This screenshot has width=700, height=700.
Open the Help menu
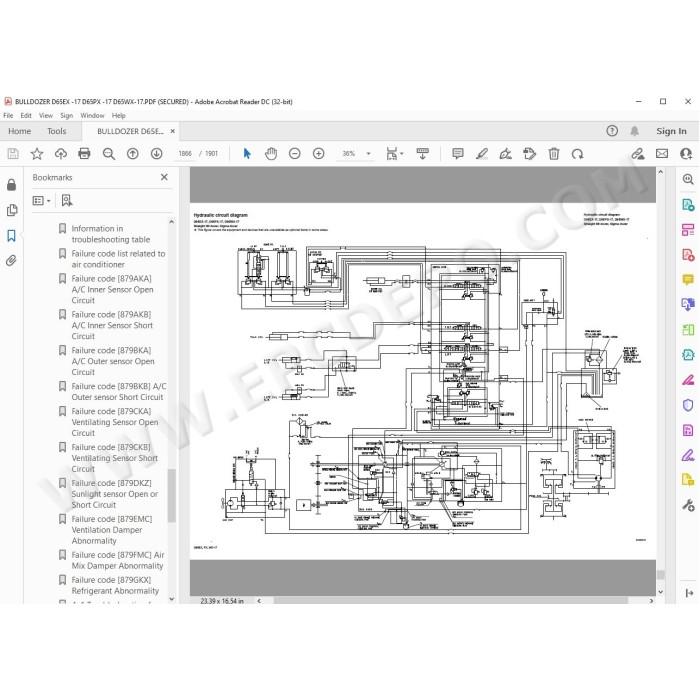pos(119,115)
